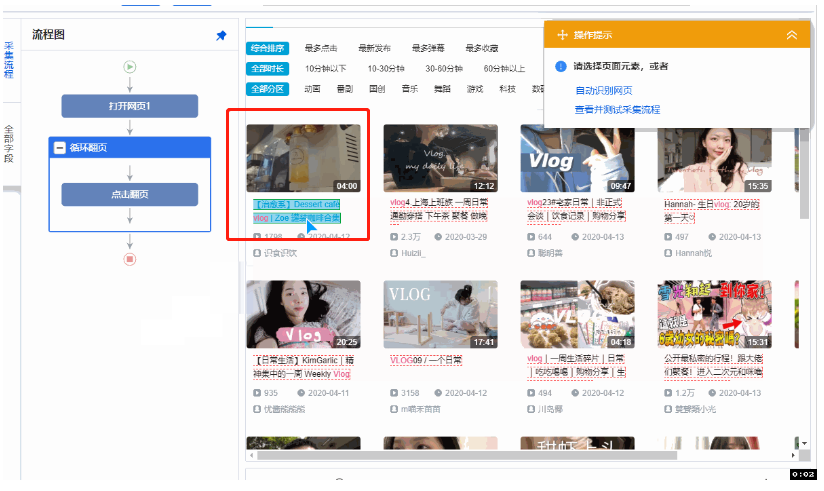824x491 pixels.
Task: Click upload date 2020-03-29
Action: [x=466, y=237]
